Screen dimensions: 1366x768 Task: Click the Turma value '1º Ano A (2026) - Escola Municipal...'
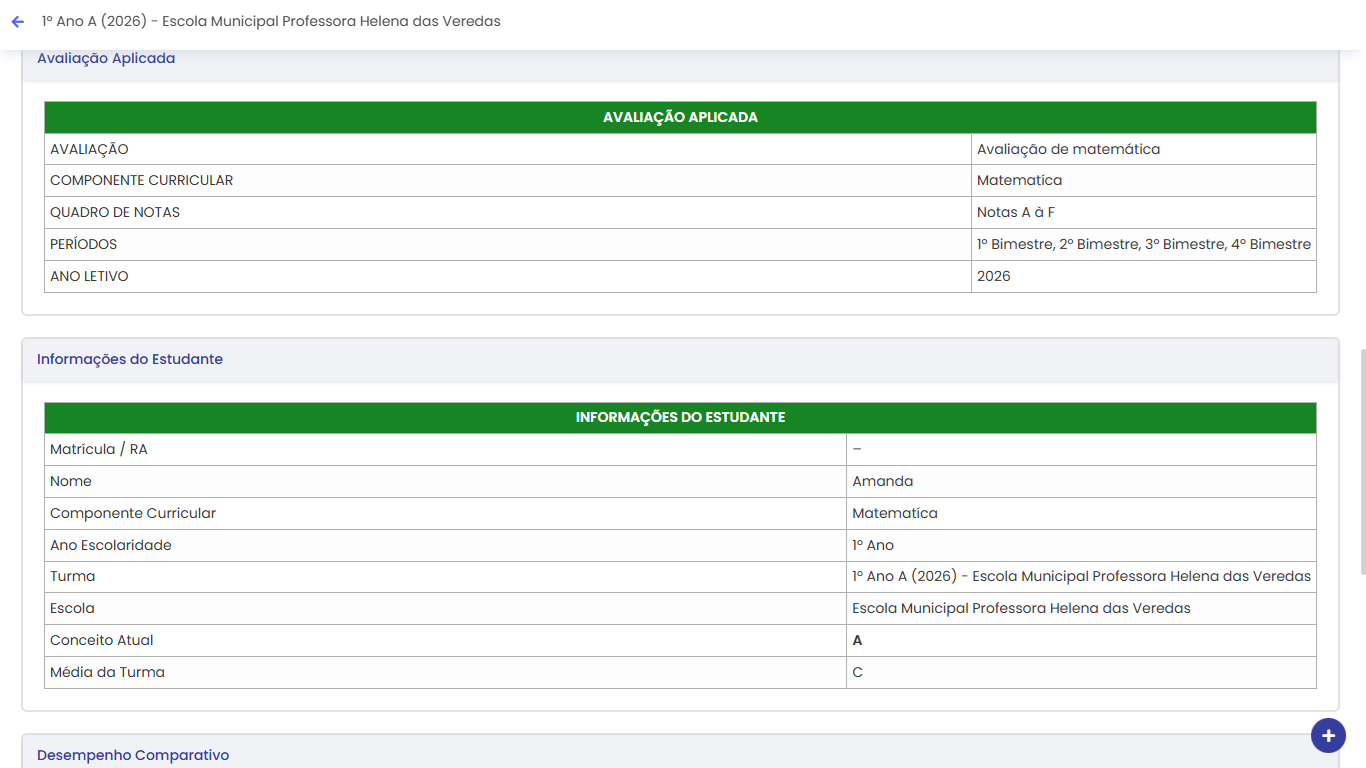pyautogui.click(x=1081, y=576)
